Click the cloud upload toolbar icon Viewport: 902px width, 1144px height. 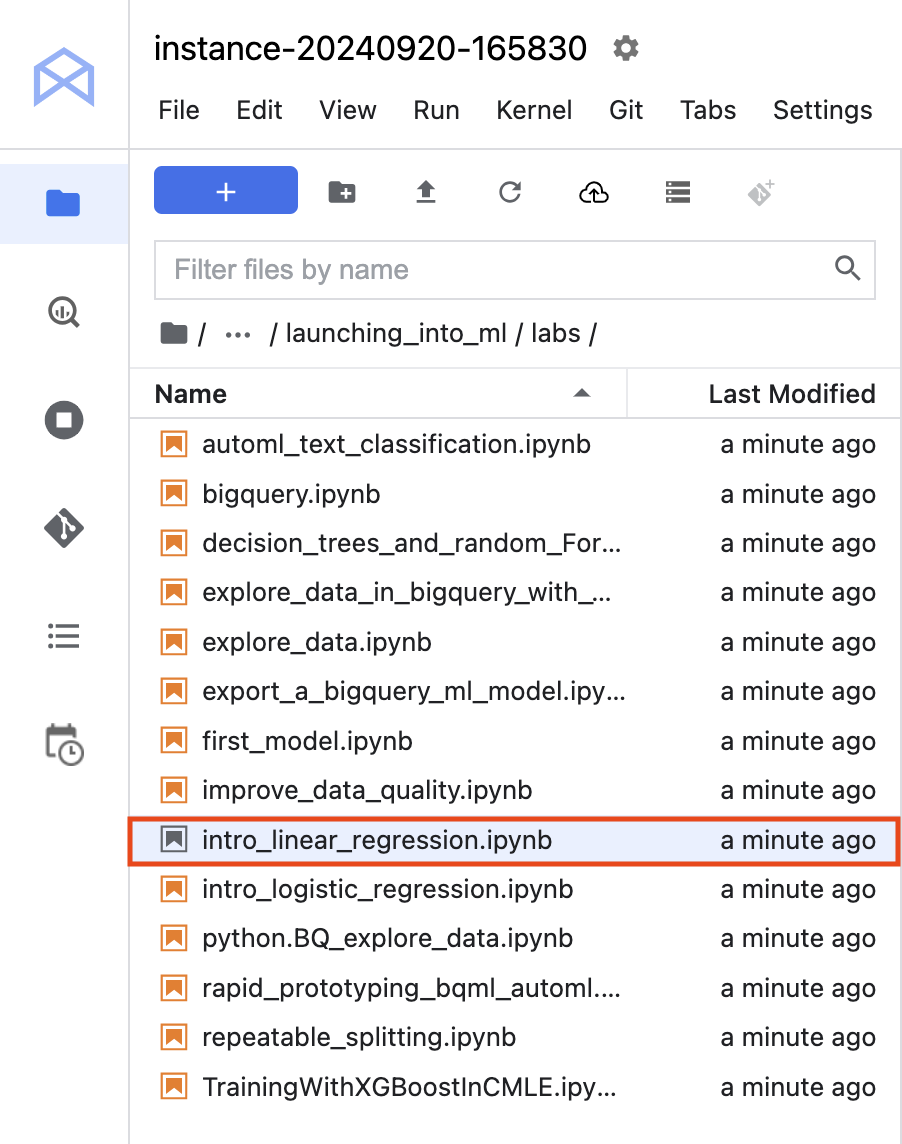(x=594, y=192)
